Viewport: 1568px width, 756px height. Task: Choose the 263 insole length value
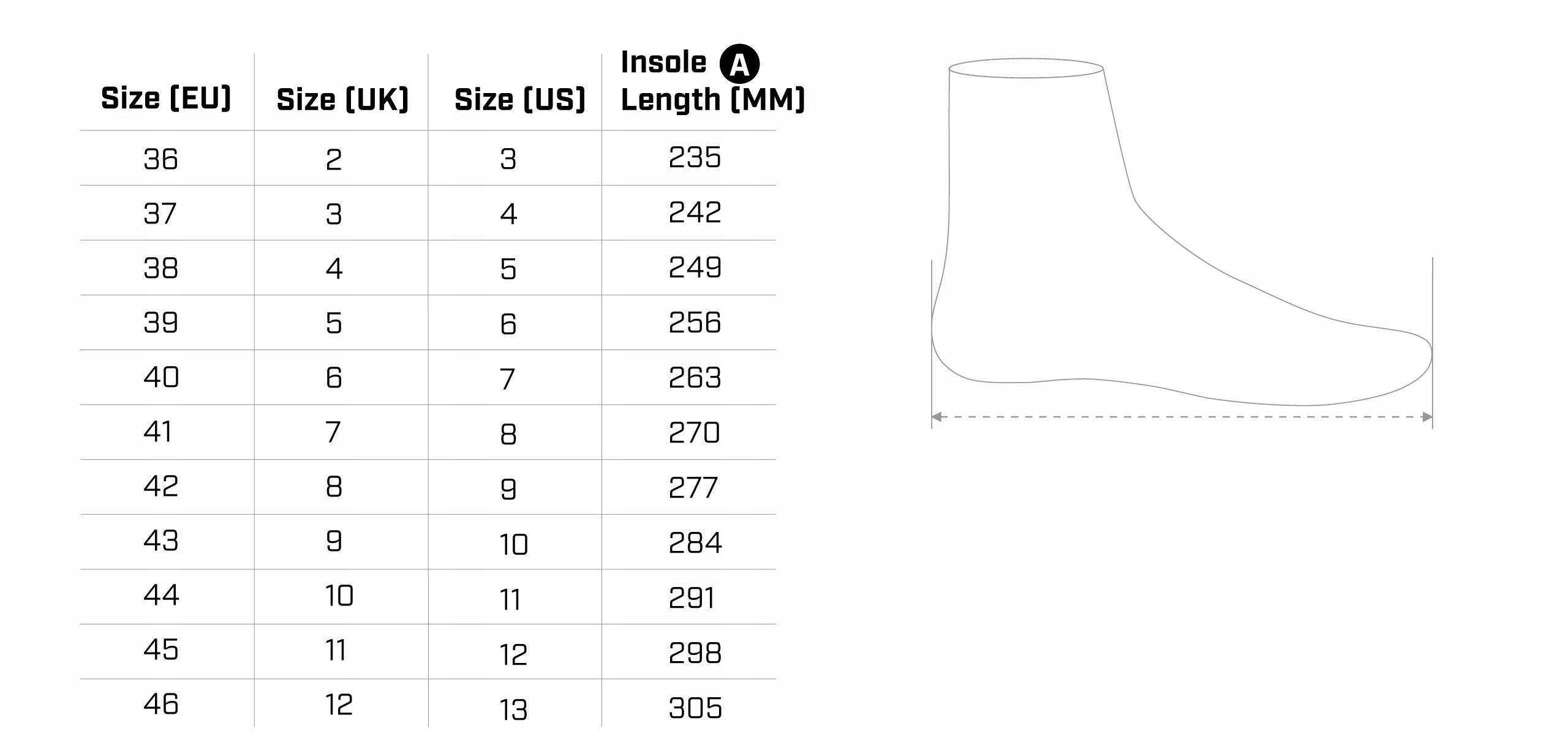(x=695, y=377)
